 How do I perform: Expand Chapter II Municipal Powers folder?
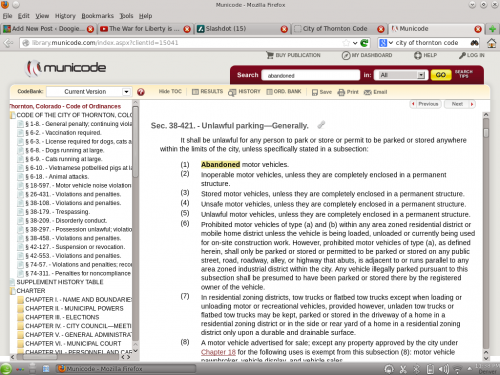pyautogui.click(x=74, y=308)
